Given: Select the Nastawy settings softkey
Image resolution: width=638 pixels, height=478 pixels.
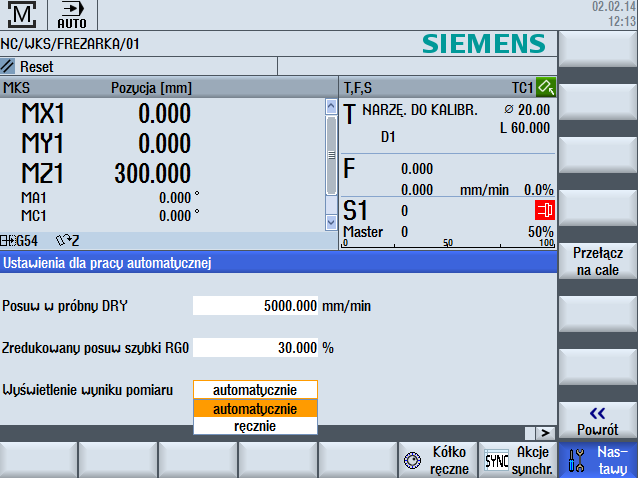Looking at the screenshot, I should pos(598,460).
